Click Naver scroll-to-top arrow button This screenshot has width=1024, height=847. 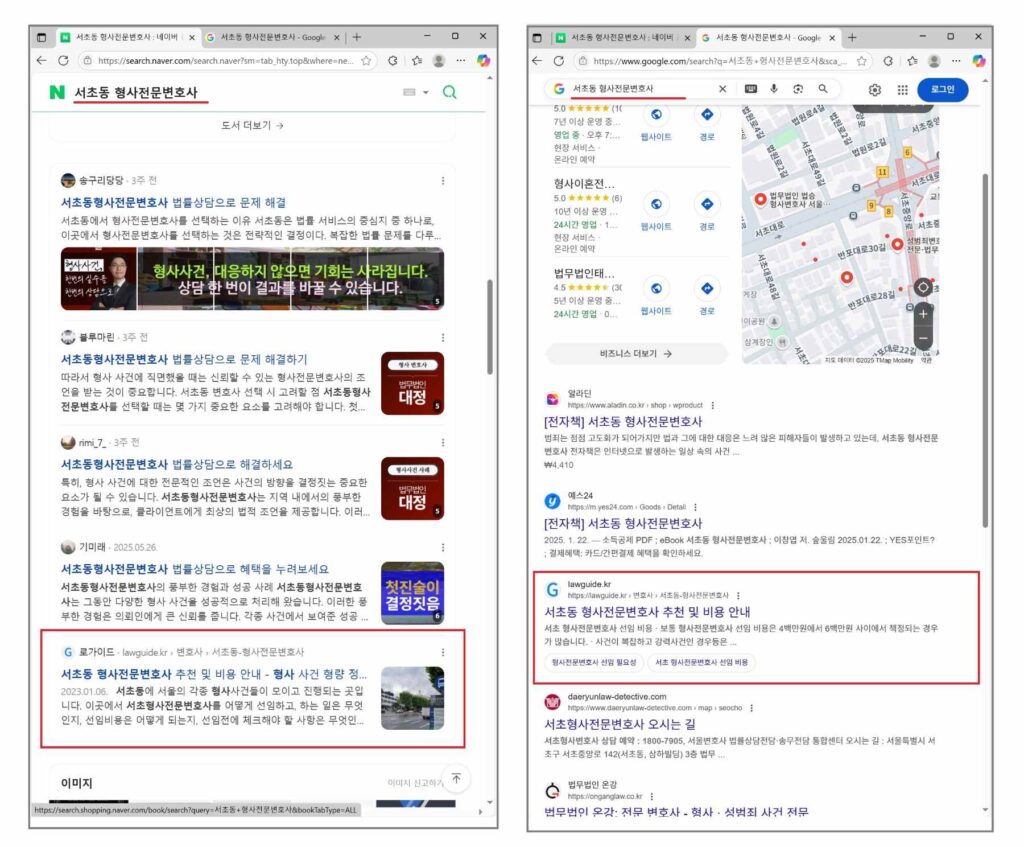point(456,778)
